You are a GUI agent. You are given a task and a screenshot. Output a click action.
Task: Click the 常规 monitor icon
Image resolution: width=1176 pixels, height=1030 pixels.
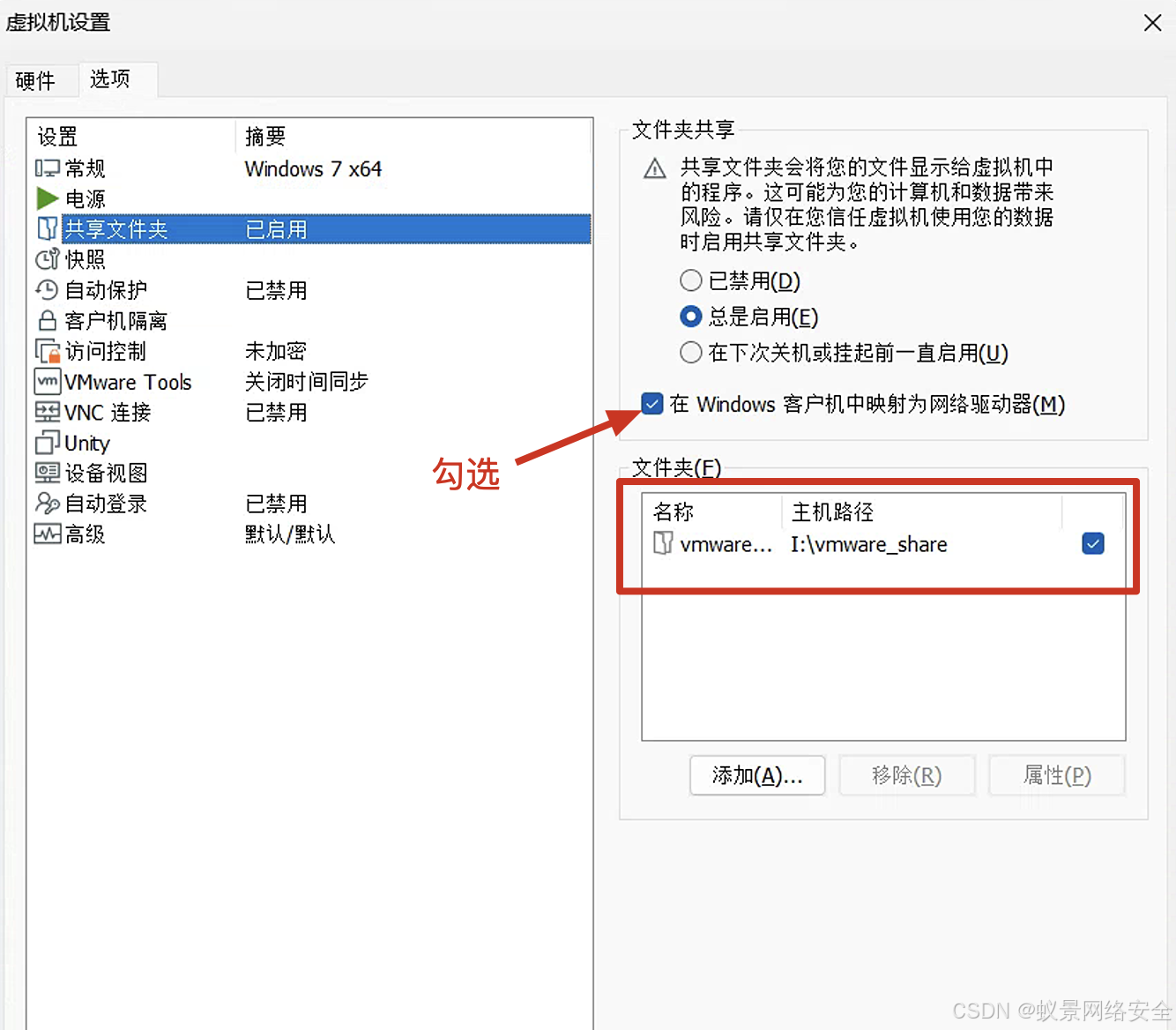pyautogui.click(x=48, y=168)
